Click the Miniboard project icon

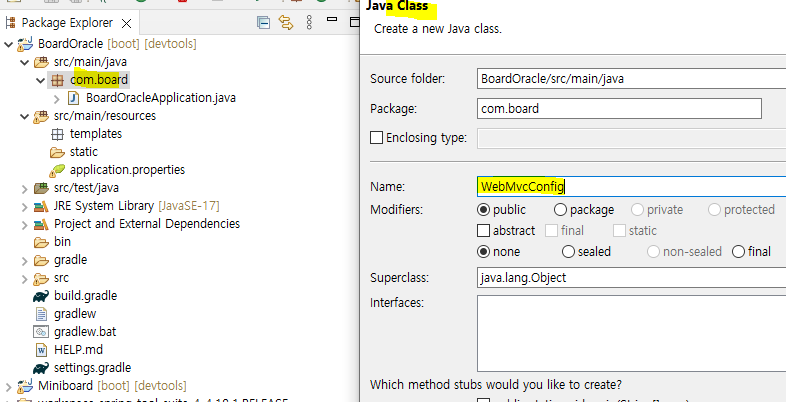click(25, 386)
